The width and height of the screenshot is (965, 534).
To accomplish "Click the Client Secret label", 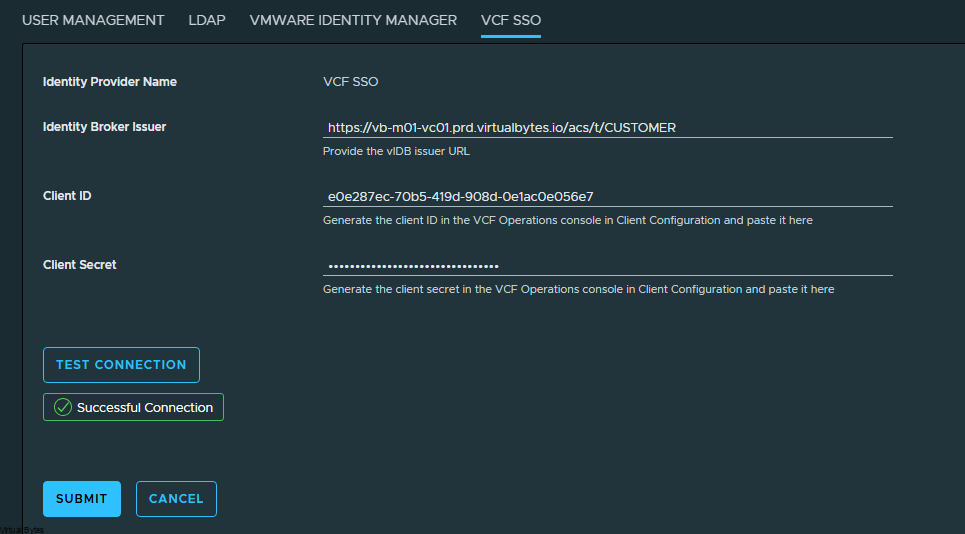I will 79,265.
